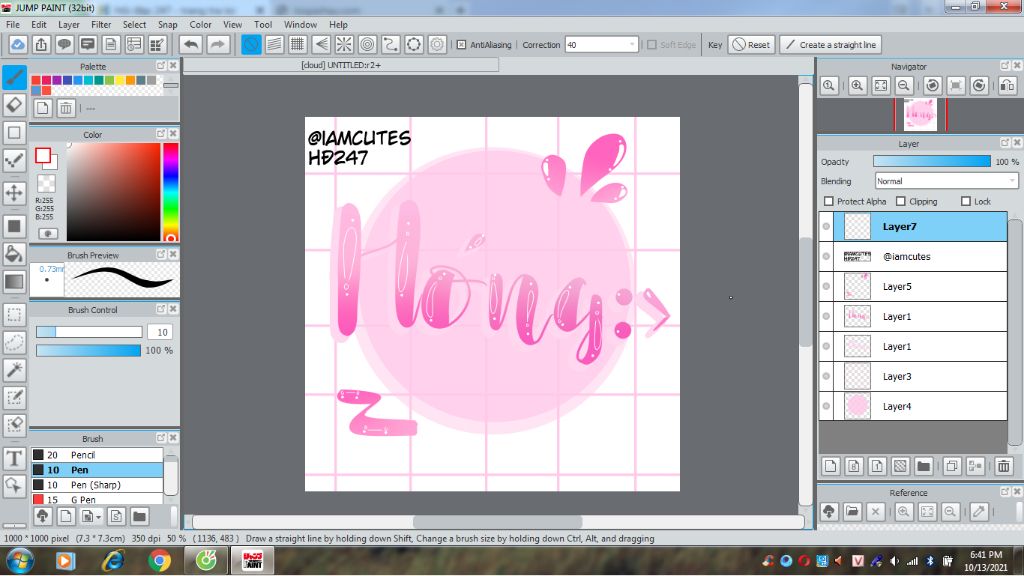The image size is (1024, 576).
Task: Click Create a straight line button
Action: click(x=831, y=44)
